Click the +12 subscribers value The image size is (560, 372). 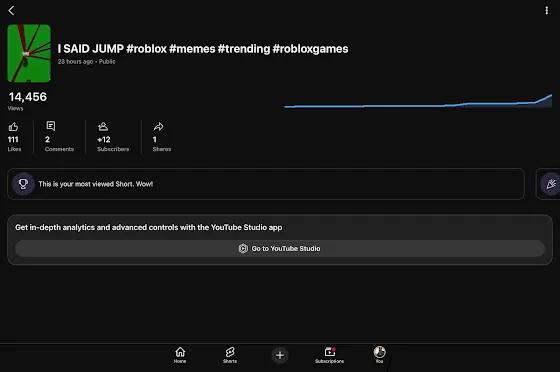pos(104,140)
